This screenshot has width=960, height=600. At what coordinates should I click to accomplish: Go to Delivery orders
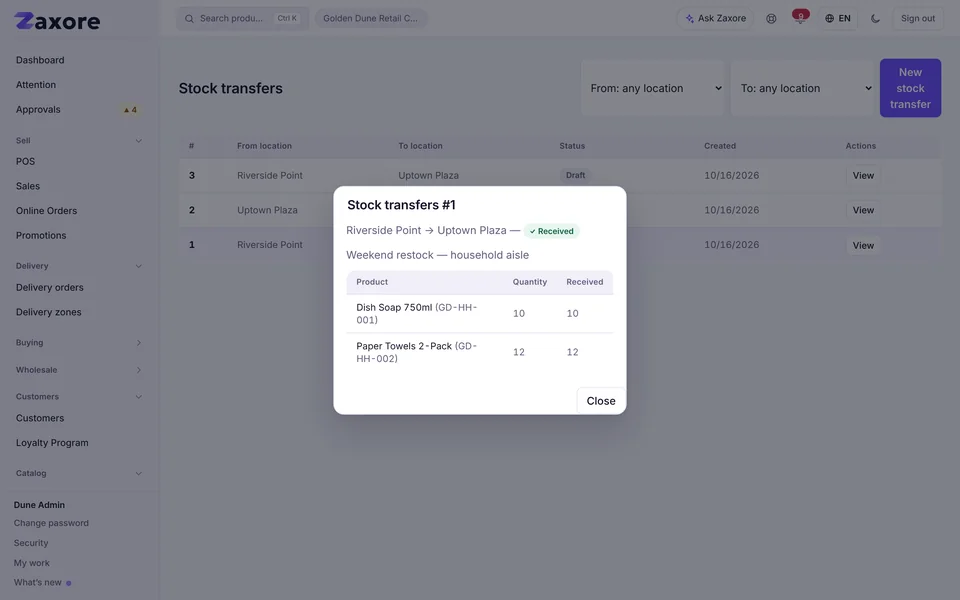[50, 287]
